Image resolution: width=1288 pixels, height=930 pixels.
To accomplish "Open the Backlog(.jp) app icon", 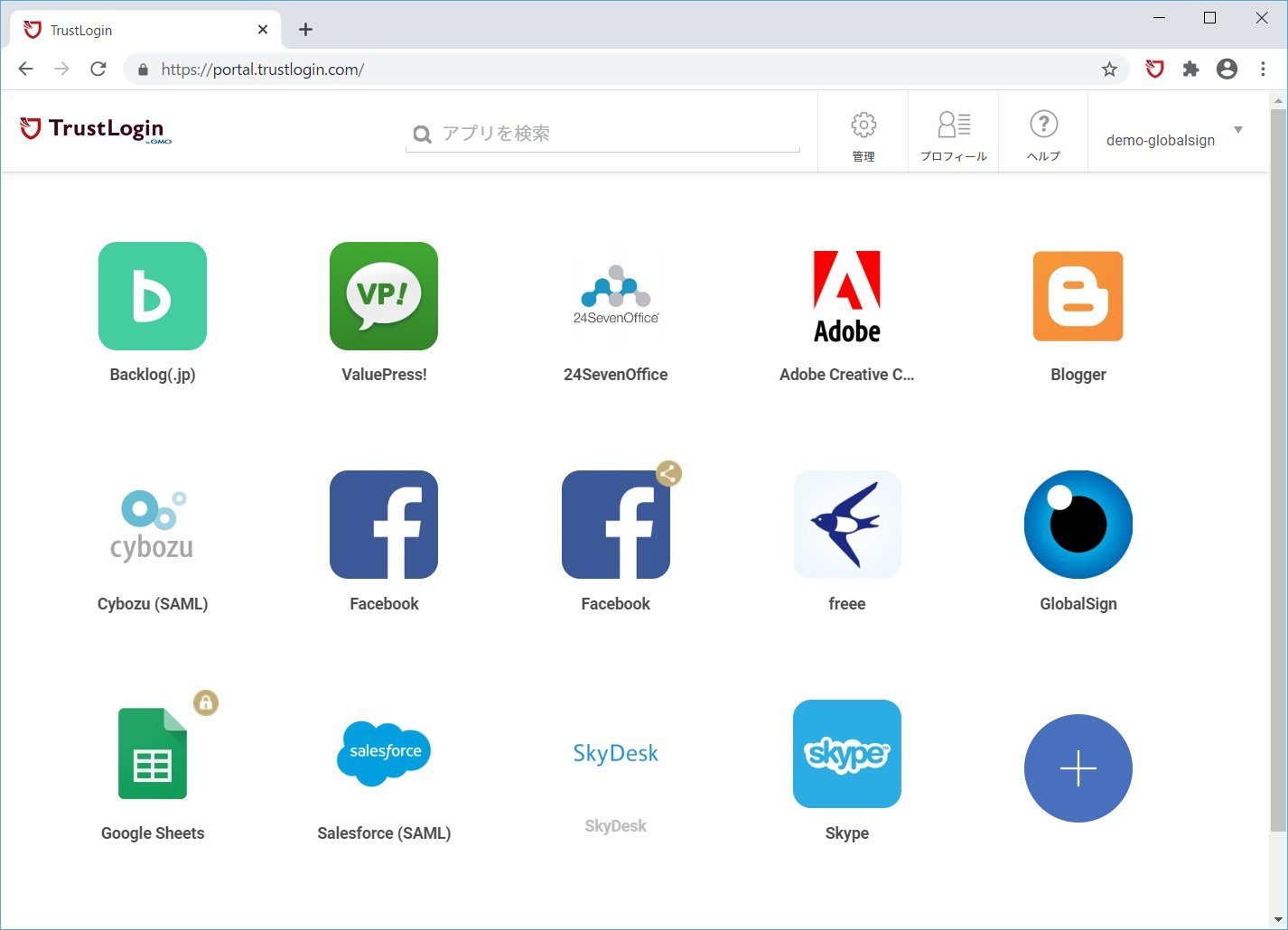I will pyautogui.click(x=153, y=296).
